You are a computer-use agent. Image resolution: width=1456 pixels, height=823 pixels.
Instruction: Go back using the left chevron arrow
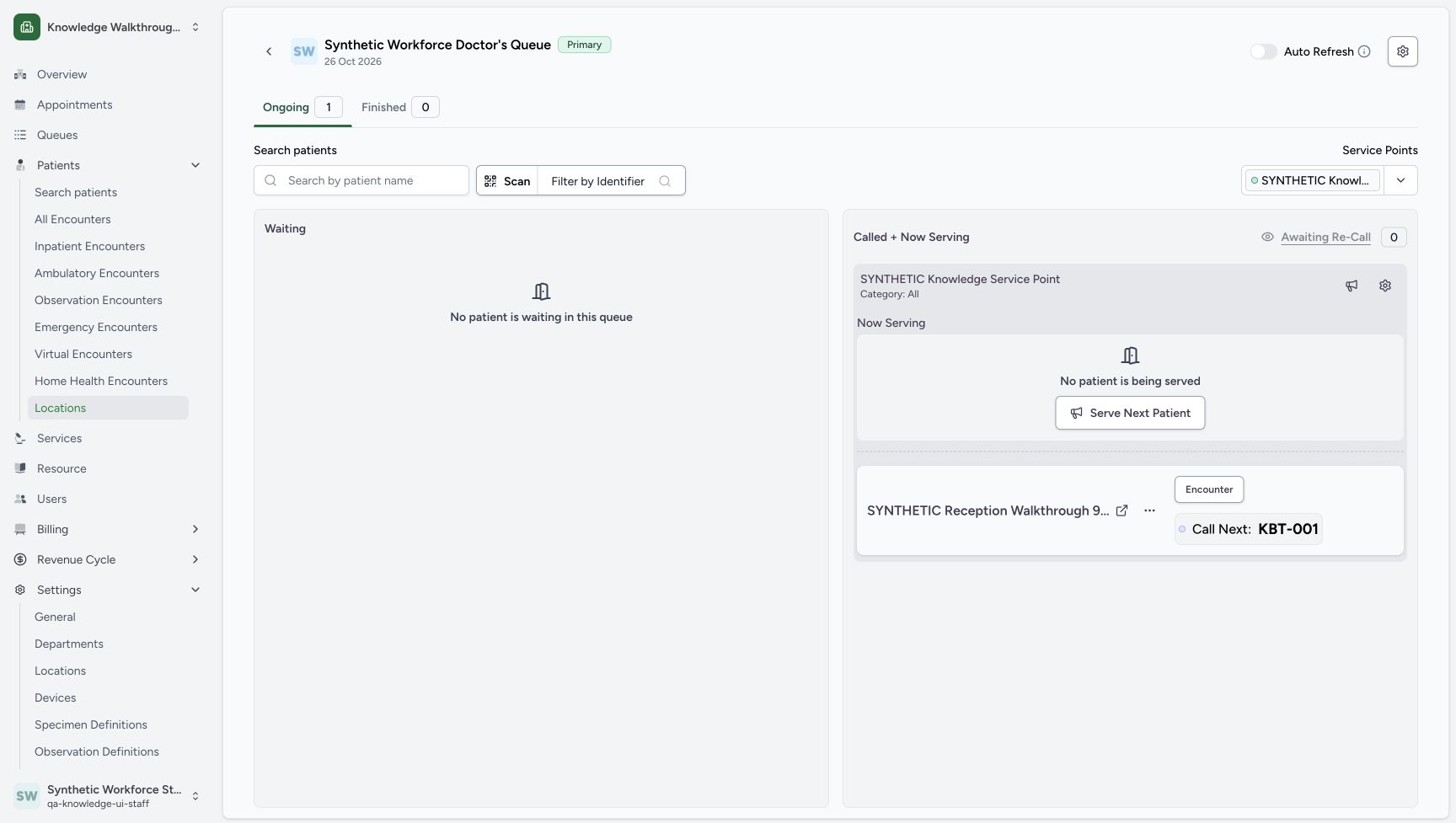pyautogui.click(x=269, y=51)
